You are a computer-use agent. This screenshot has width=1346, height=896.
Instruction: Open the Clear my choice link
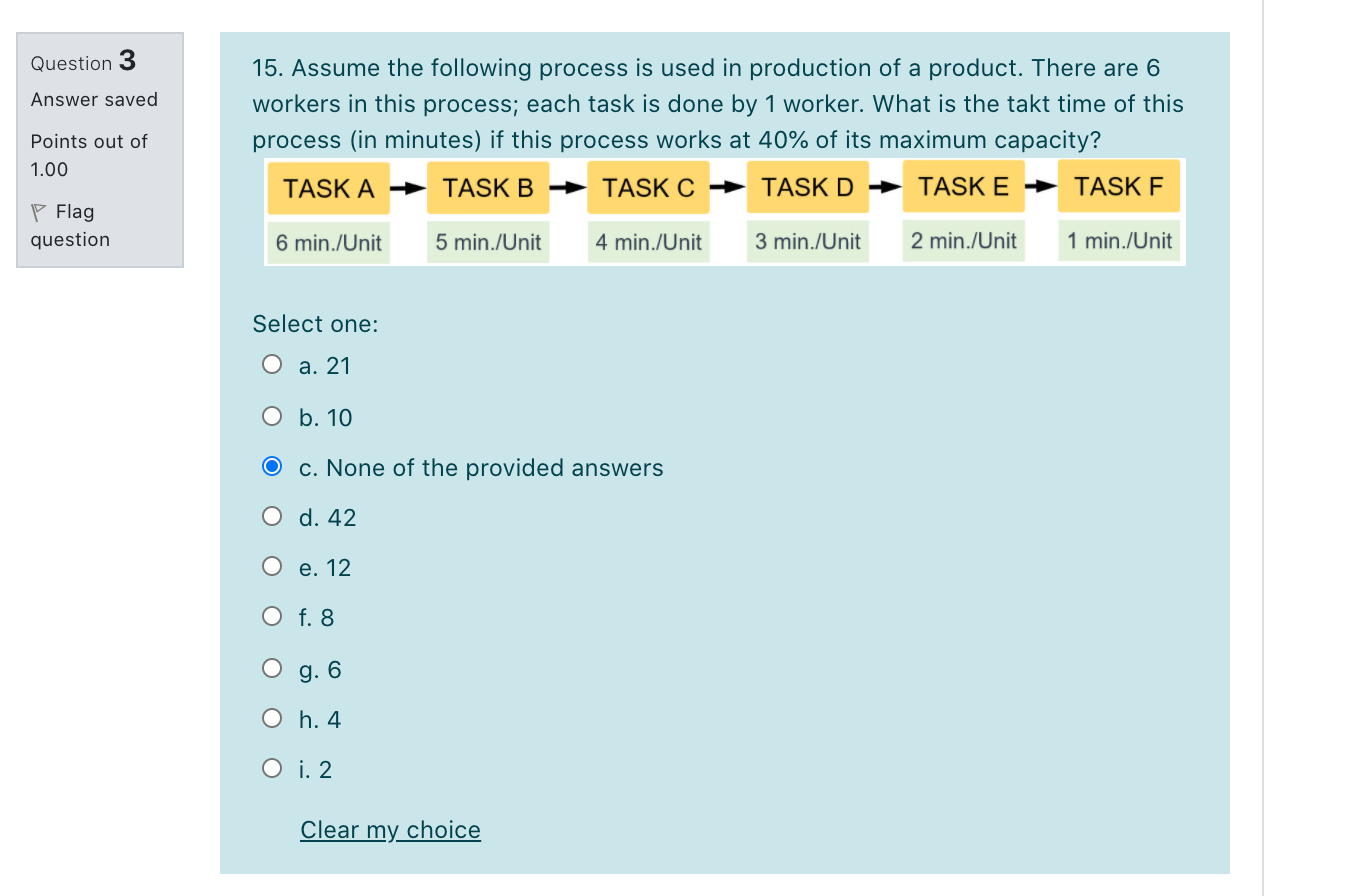coord(390,830)
